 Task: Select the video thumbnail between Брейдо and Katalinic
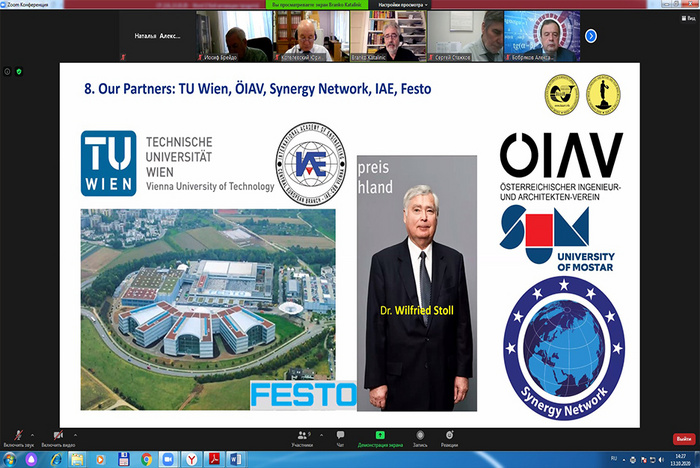coord(311,36)
